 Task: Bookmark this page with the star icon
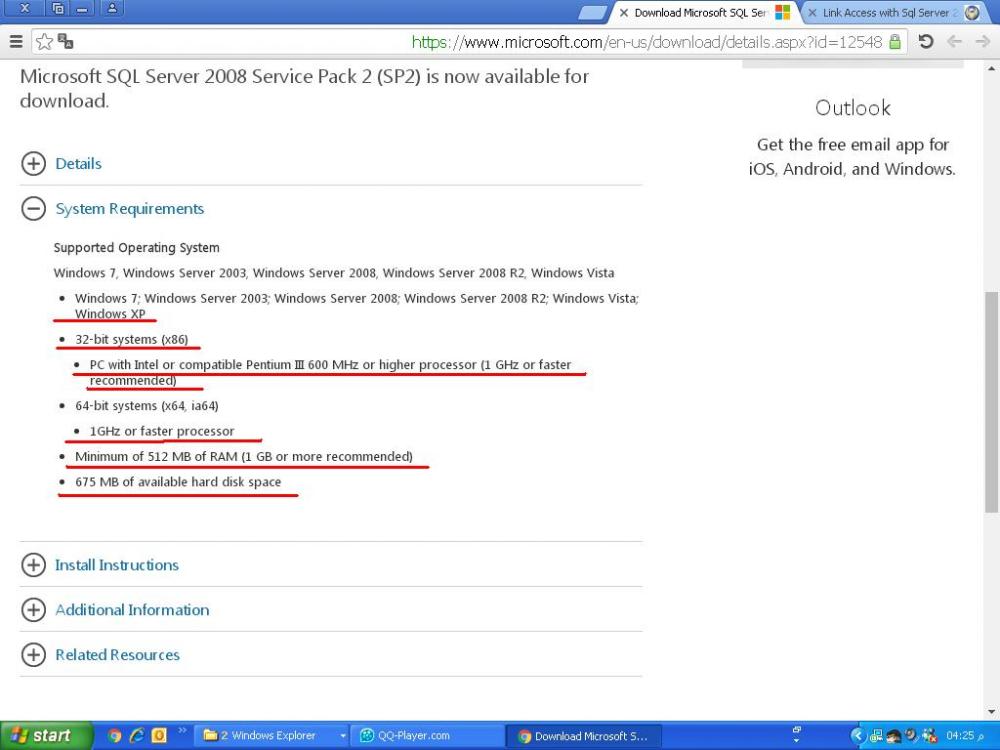point(44,42)
